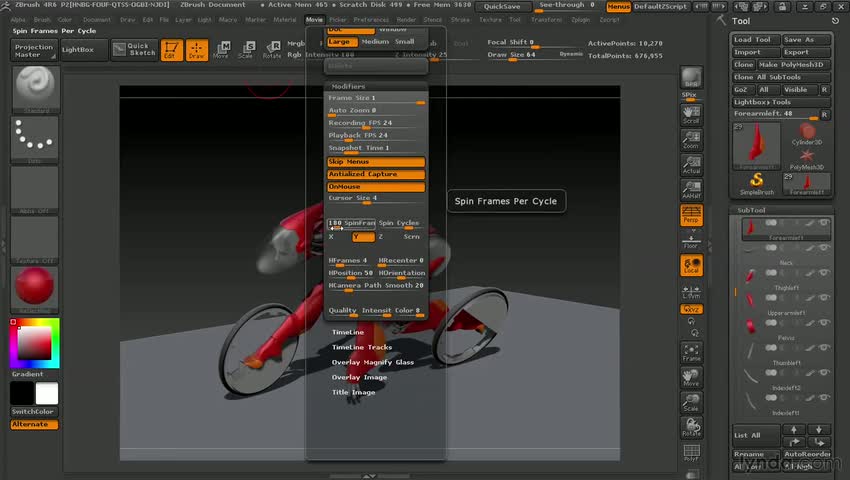Open the Document menu
Screen dimensions: 850x480
97,20
